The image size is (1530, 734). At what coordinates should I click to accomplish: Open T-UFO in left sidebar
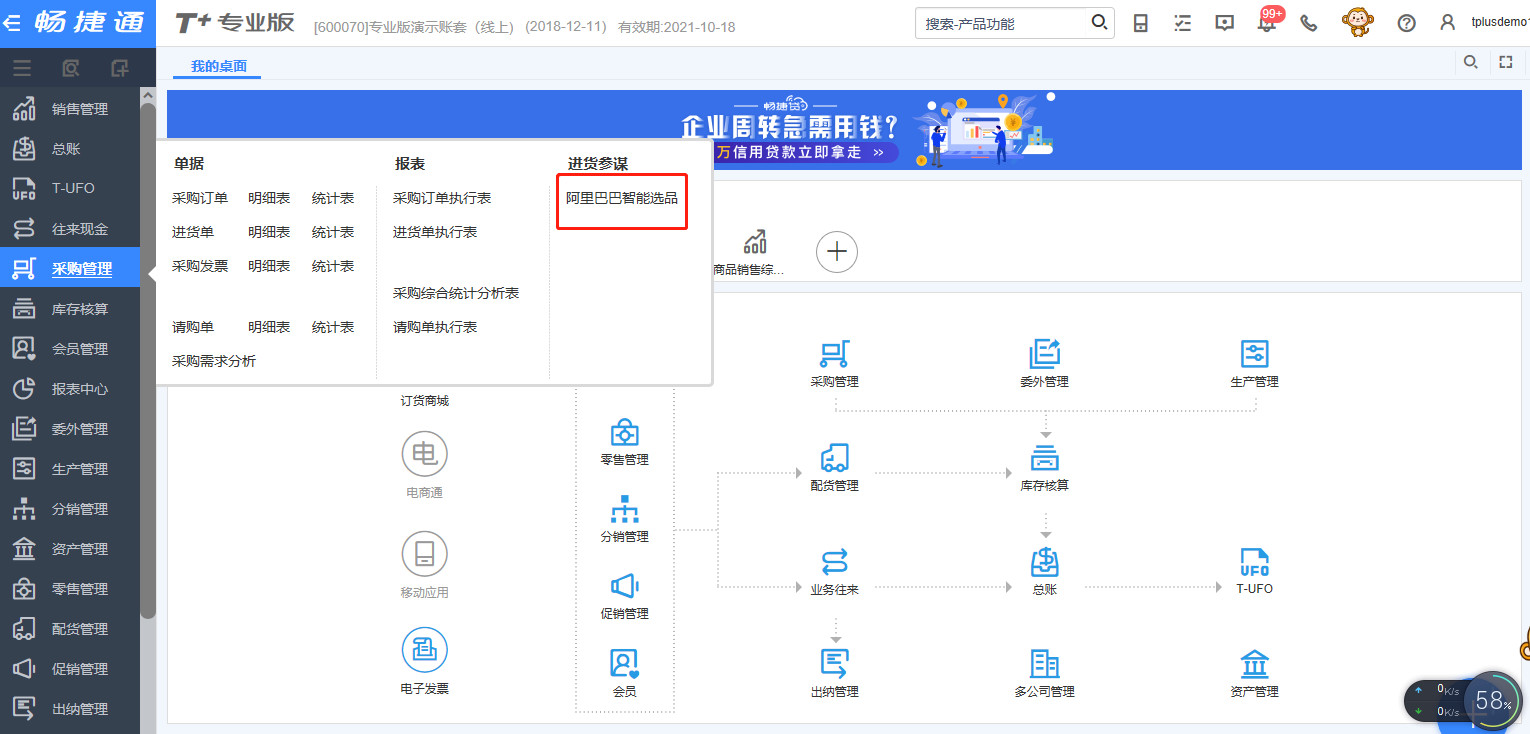coord(70,189)
